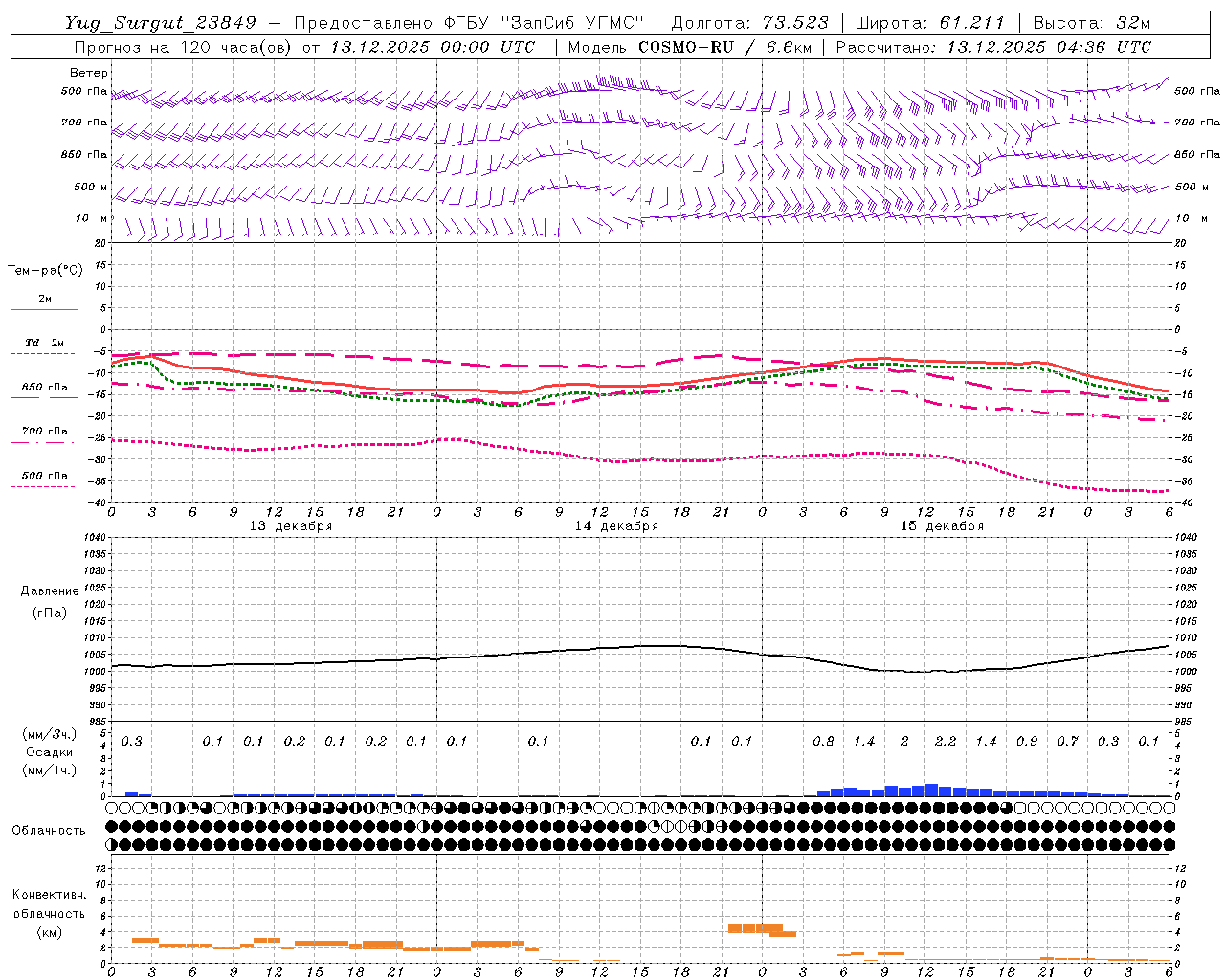The height and width of the screenshot is (980, 1225).
Task: Click the (мм/3ч.) unit label
Action: coord(50,734)
